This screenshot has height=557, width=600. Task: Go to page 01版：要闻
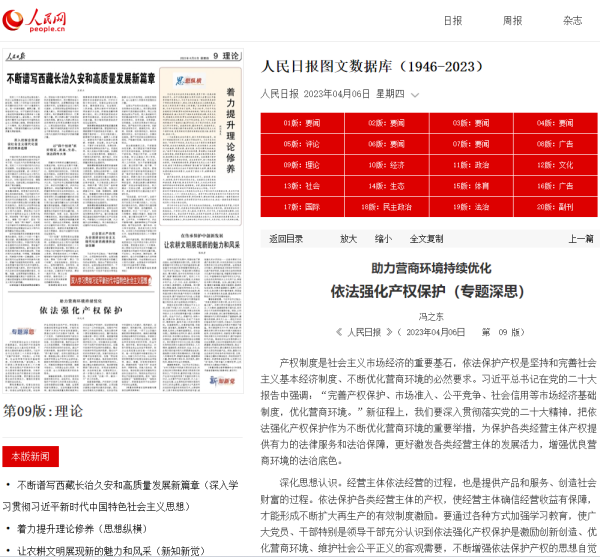click(x=302, y=123)
